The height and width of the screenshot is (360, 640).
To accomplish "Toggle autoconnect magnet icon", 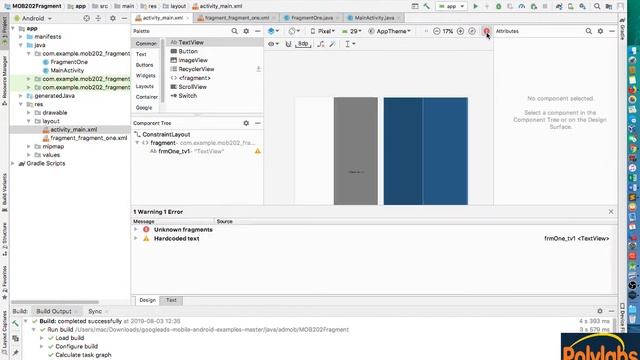I will coord(288,44).
